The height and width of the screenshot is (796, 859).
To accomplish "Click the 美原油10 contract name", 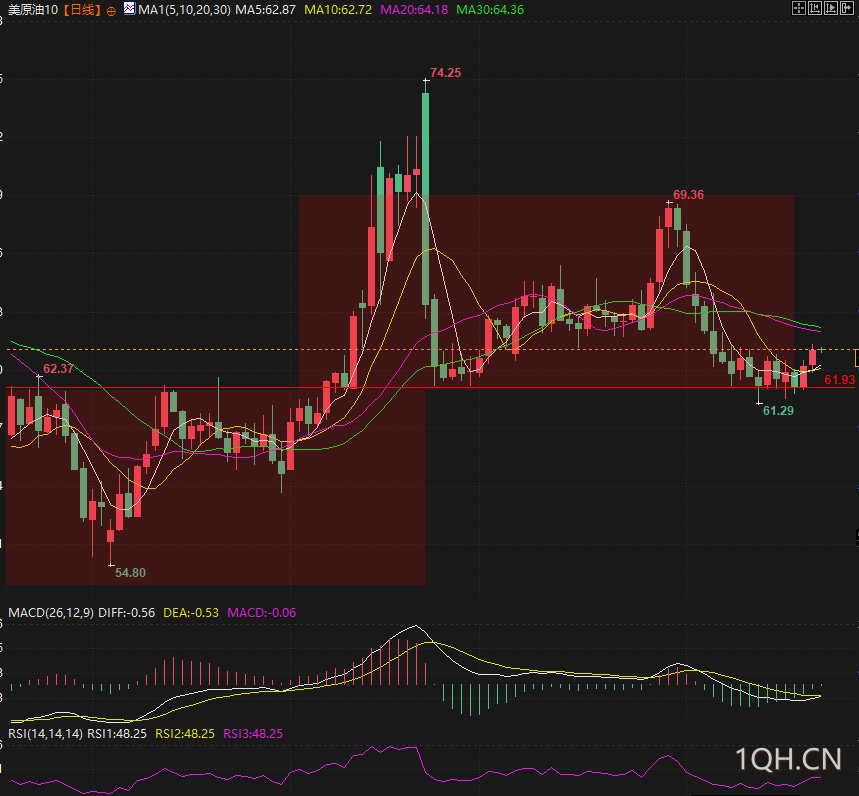I will tap(33, 10).
